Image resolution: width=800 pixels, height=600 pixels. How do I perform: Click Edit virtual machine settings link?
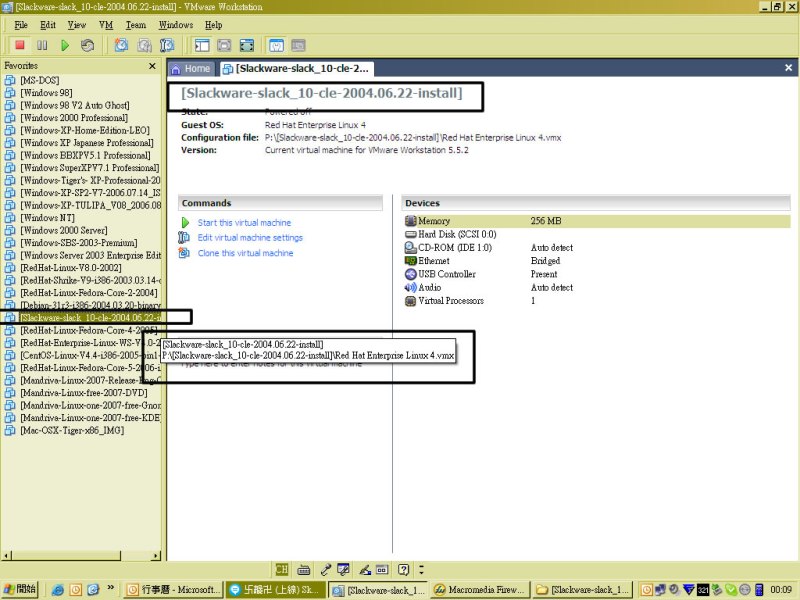[x=250, y=238]
